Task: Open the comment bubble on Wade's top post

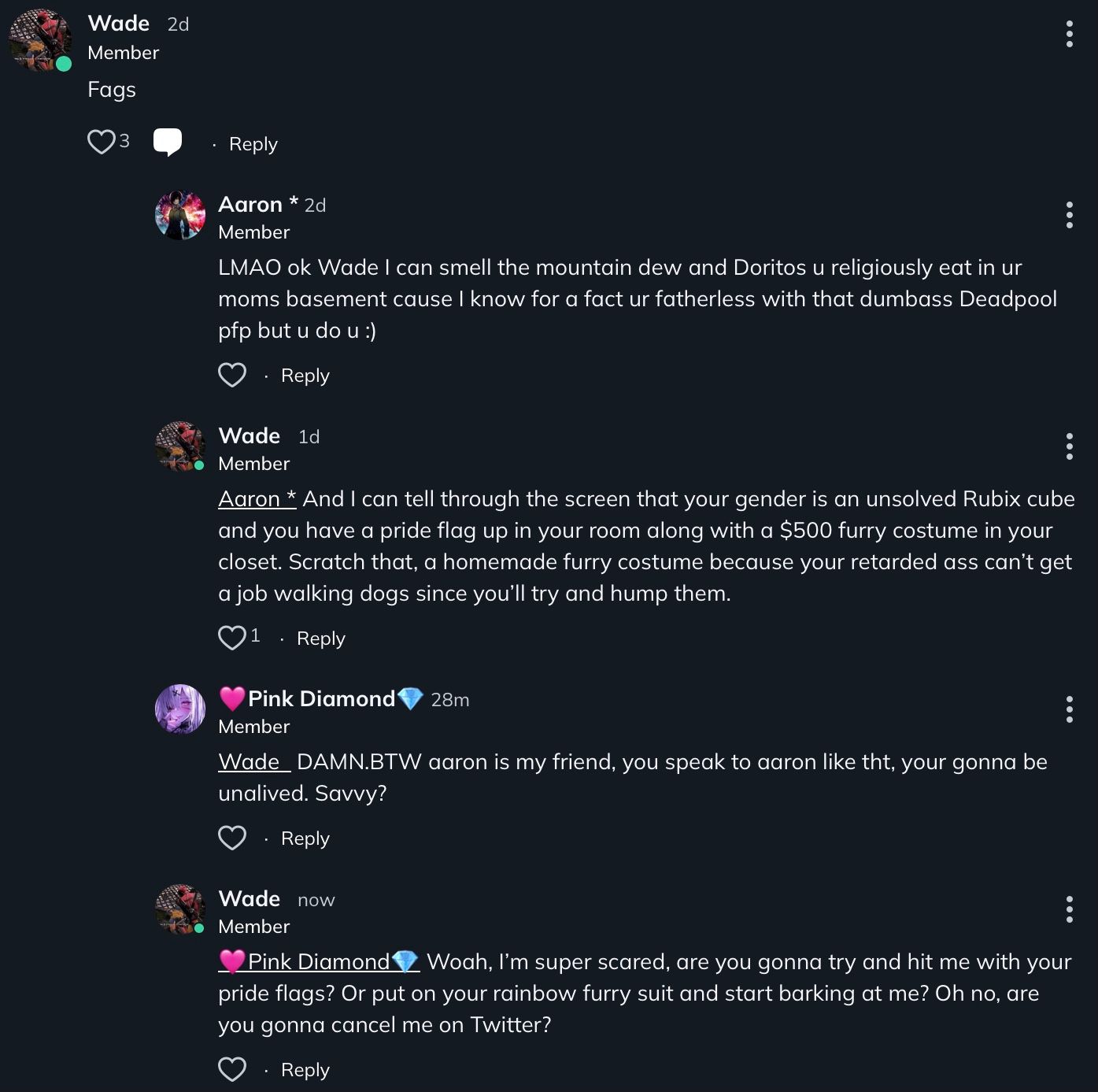Action: pos(168,142)
